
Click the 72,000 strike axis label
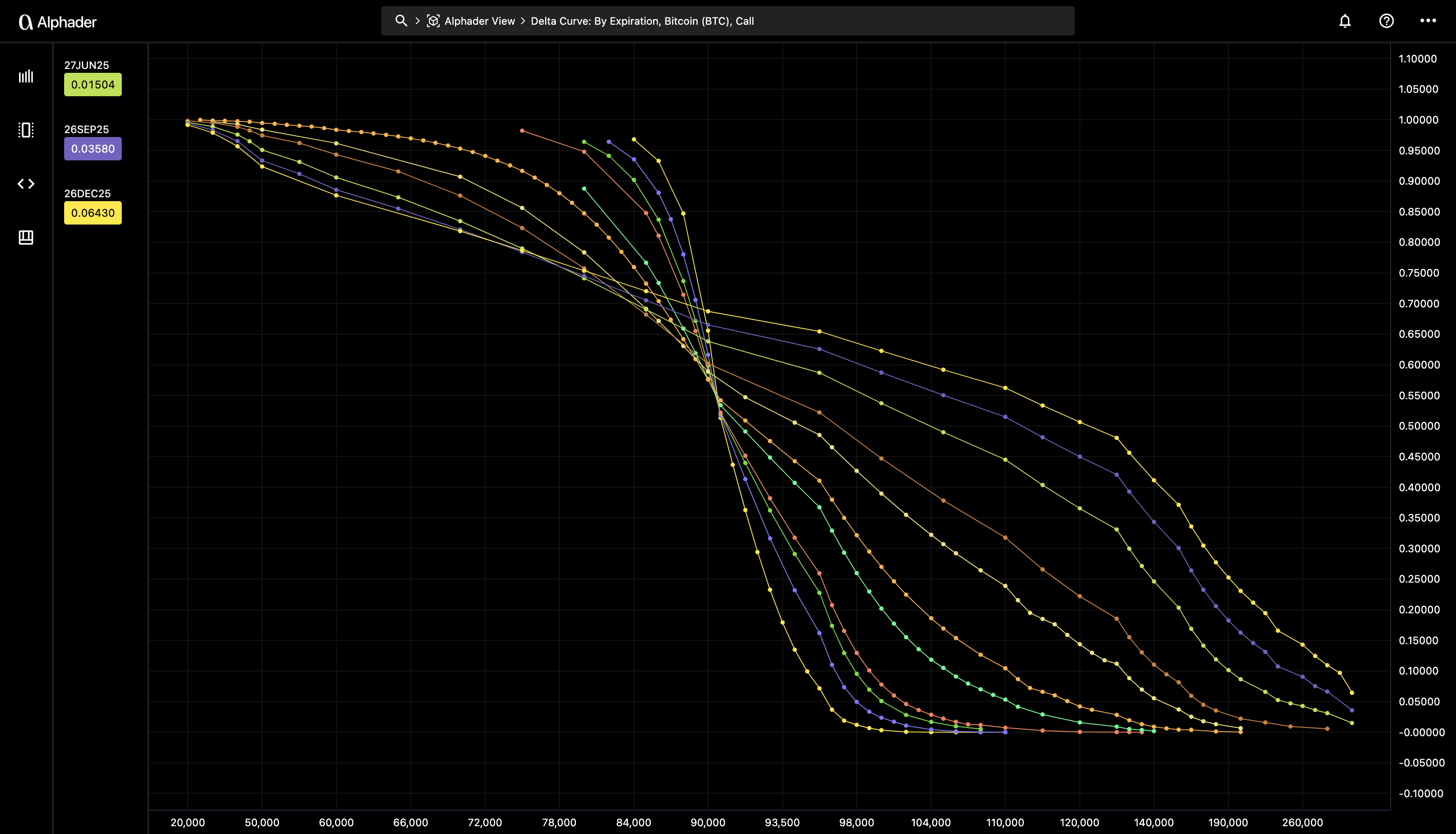(485, 823)
